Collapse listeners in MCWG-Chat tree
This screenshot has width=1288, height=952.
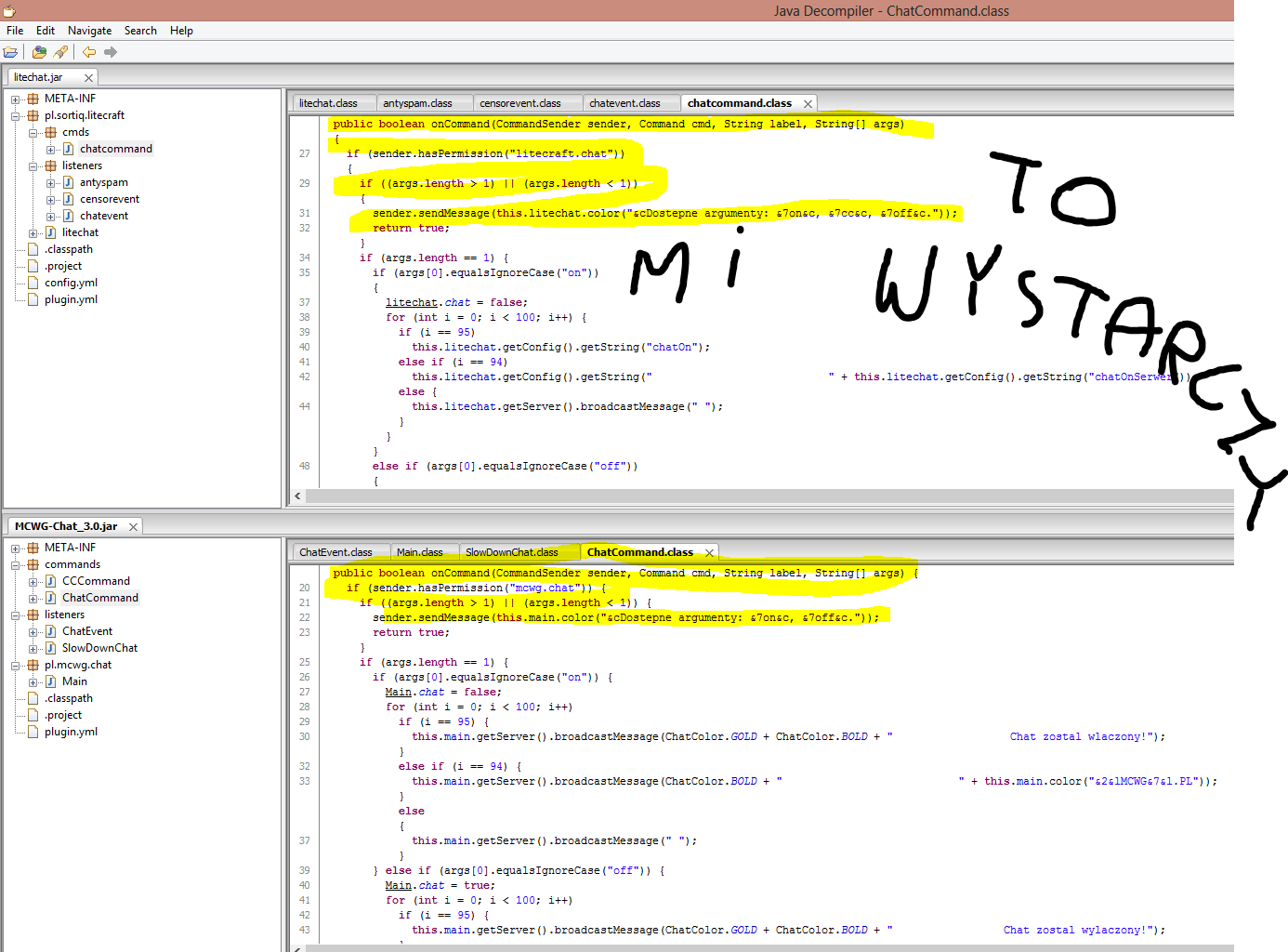point(16,615)
